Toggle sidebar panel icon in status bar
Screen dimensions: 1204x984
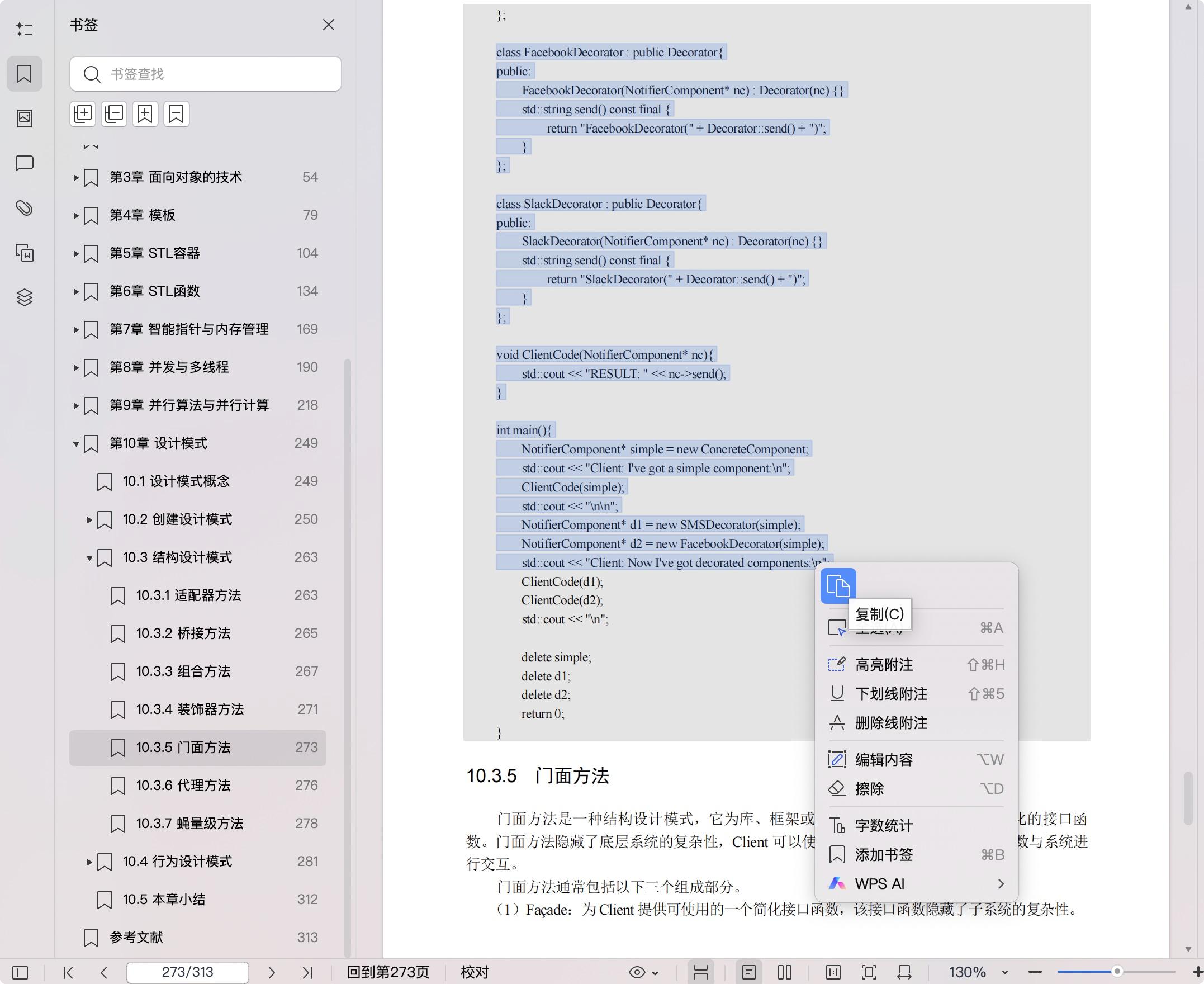20,973
